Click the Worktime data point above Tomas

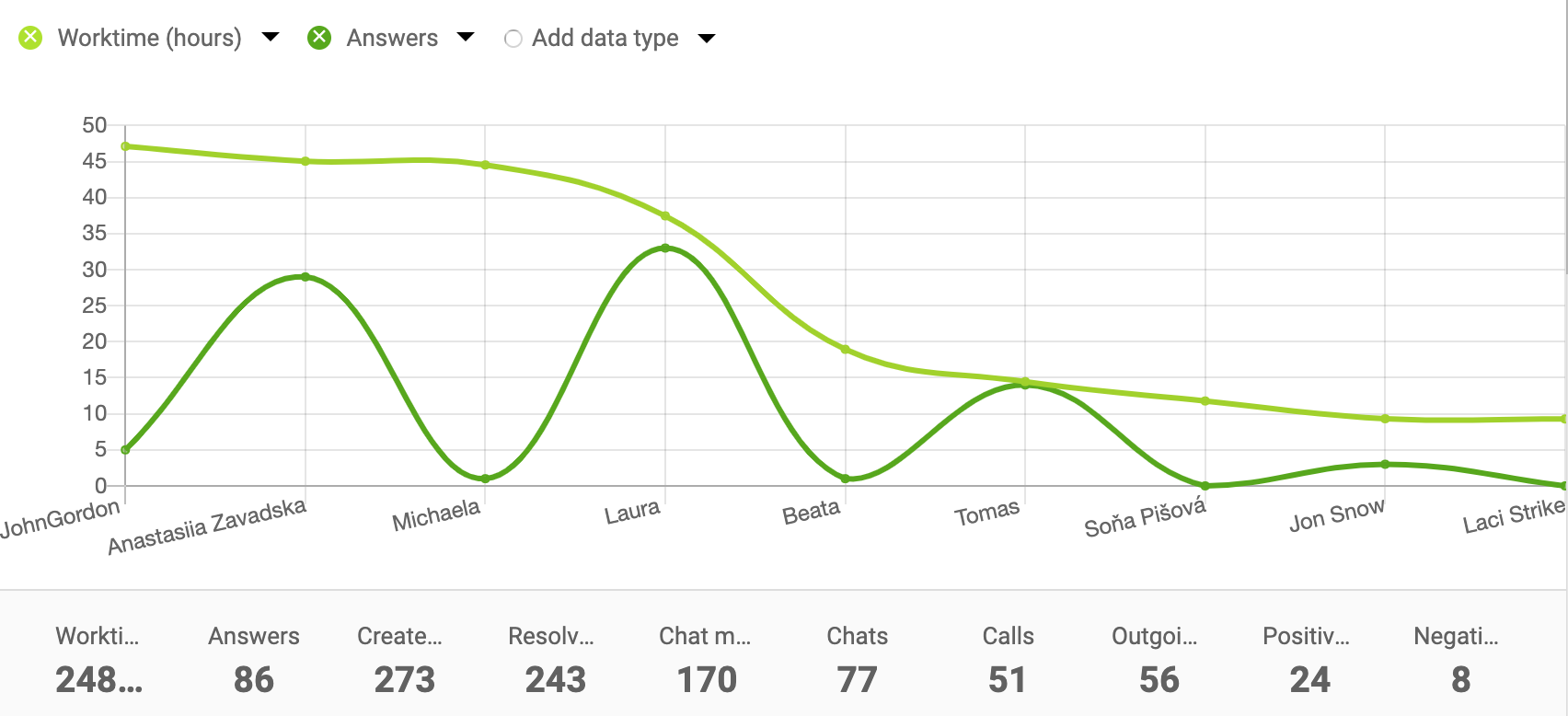(x=1024, y=380)
